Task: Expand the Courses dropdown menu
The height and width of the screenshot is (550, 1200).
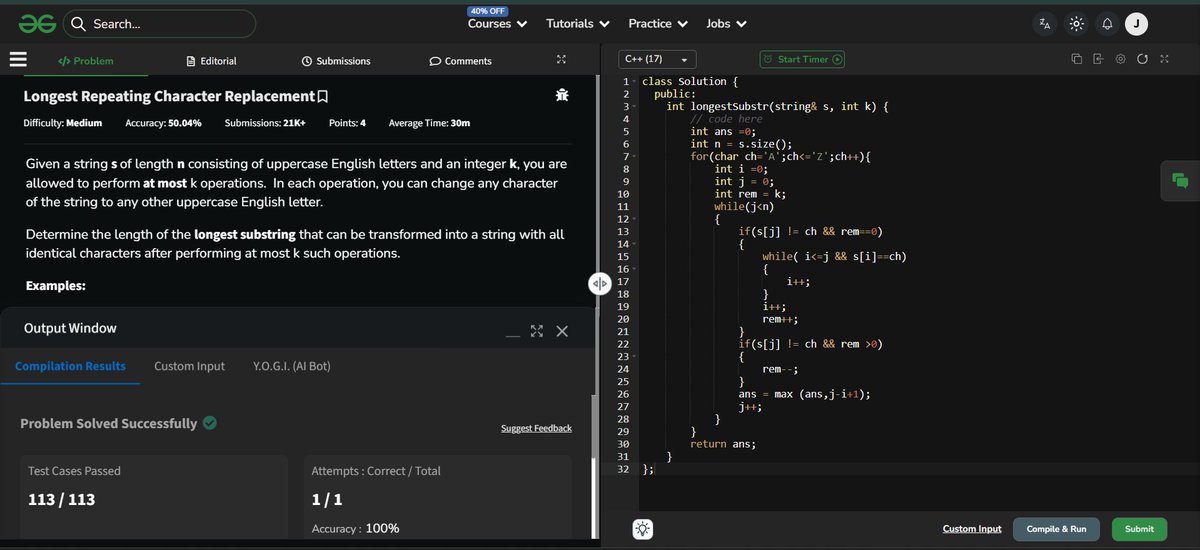Action: [x=497, y=23]
